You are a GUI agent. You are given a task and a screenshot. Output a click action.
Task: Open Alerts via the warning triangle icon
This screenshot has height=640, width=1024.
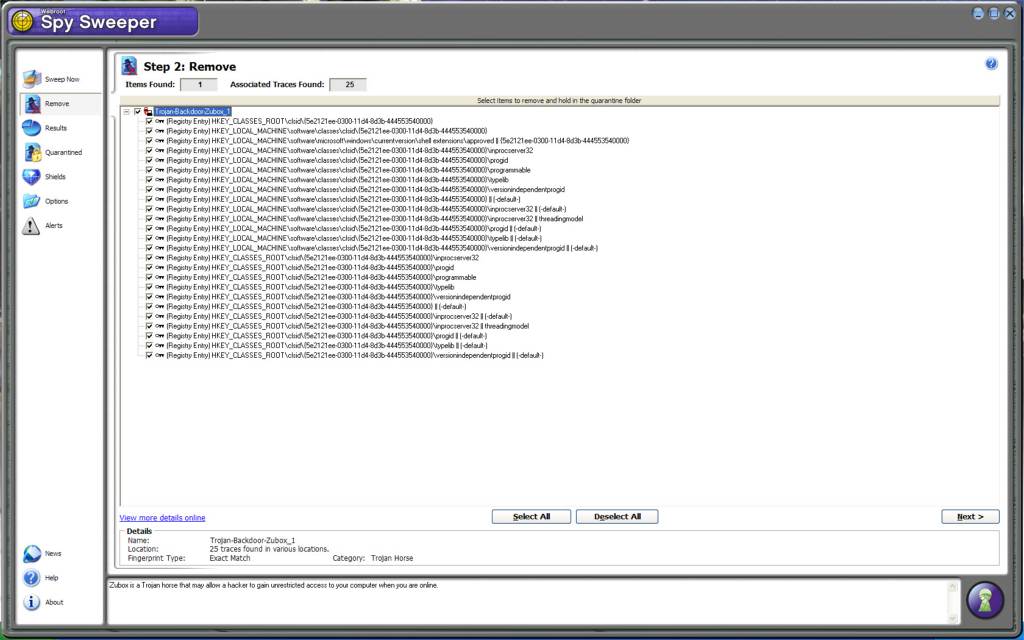31,226
